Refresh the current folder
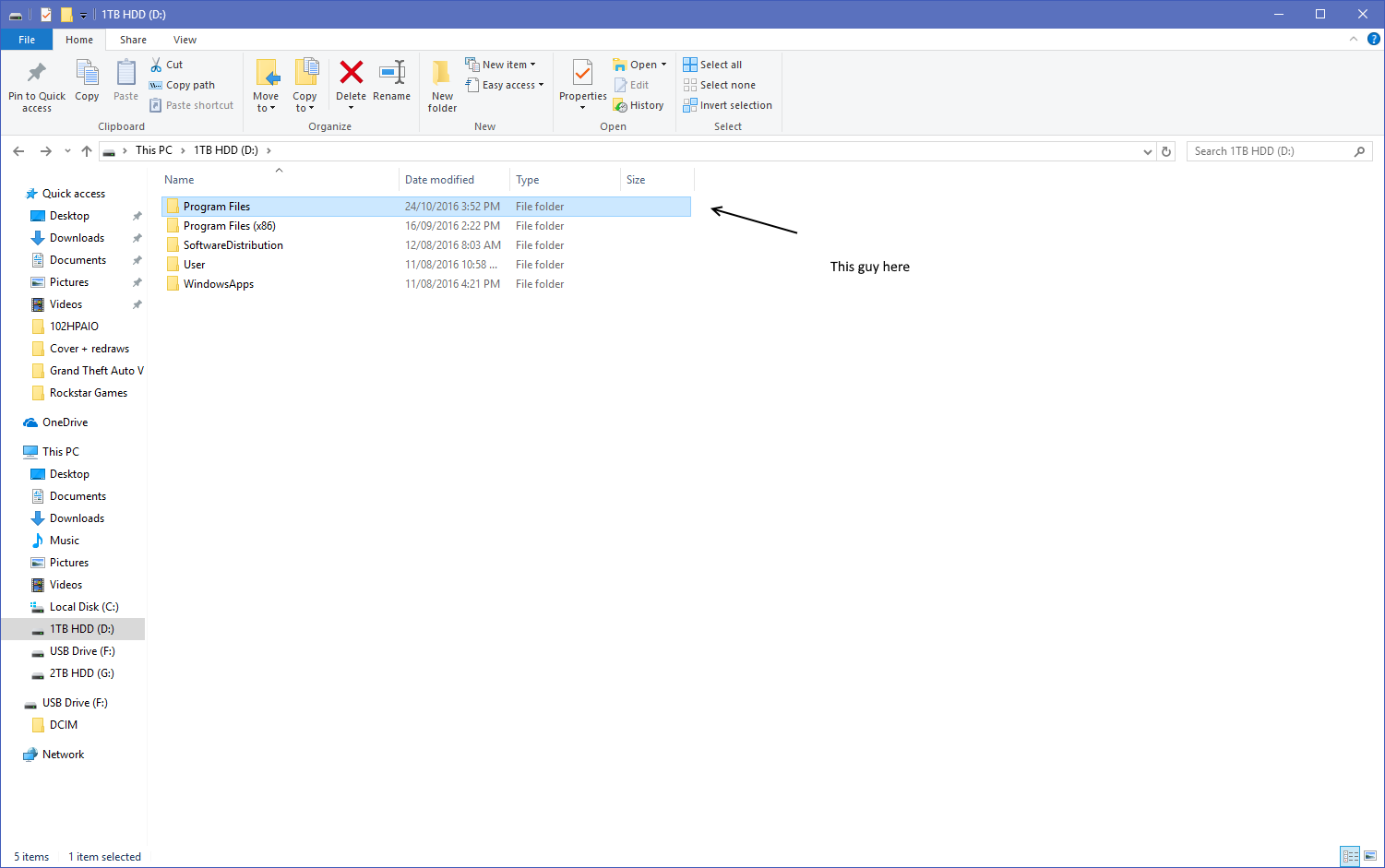The height and width of the screenshot is (868, 1385). pyautogui.click(x=1166, y=151)
